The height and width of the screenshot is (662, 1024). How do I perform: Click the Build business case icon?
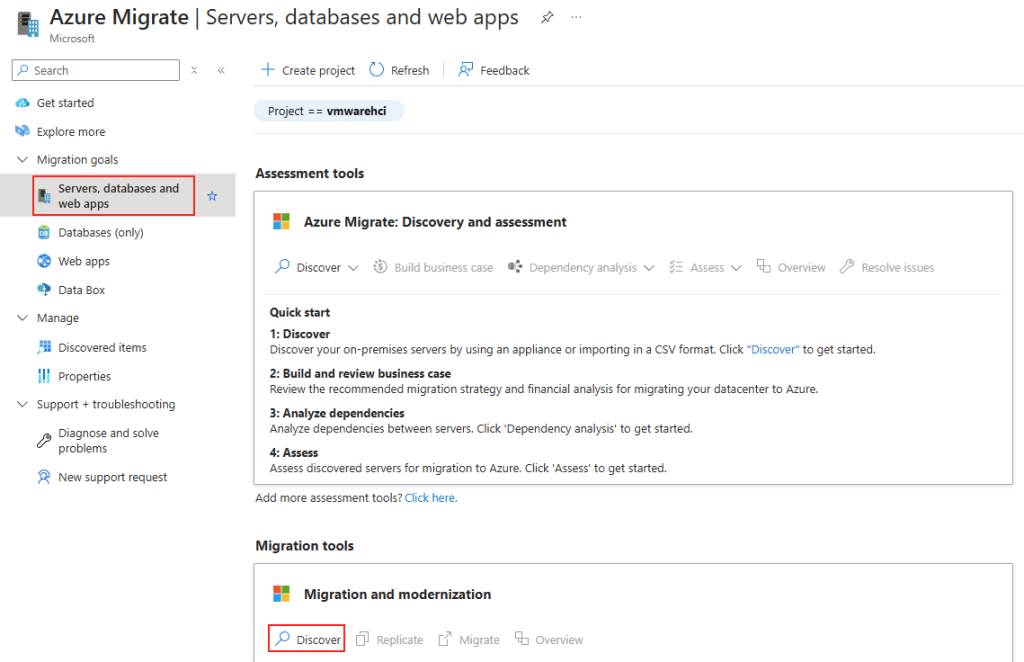pyautogui.click(x=380, y=267)
